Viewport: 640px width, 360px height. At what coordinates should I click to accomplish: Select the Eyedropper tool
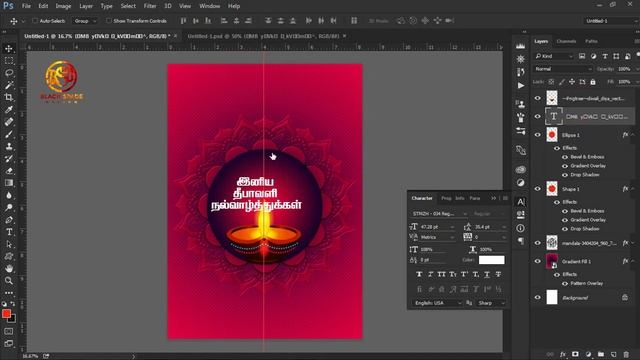[x=9, y=109]
